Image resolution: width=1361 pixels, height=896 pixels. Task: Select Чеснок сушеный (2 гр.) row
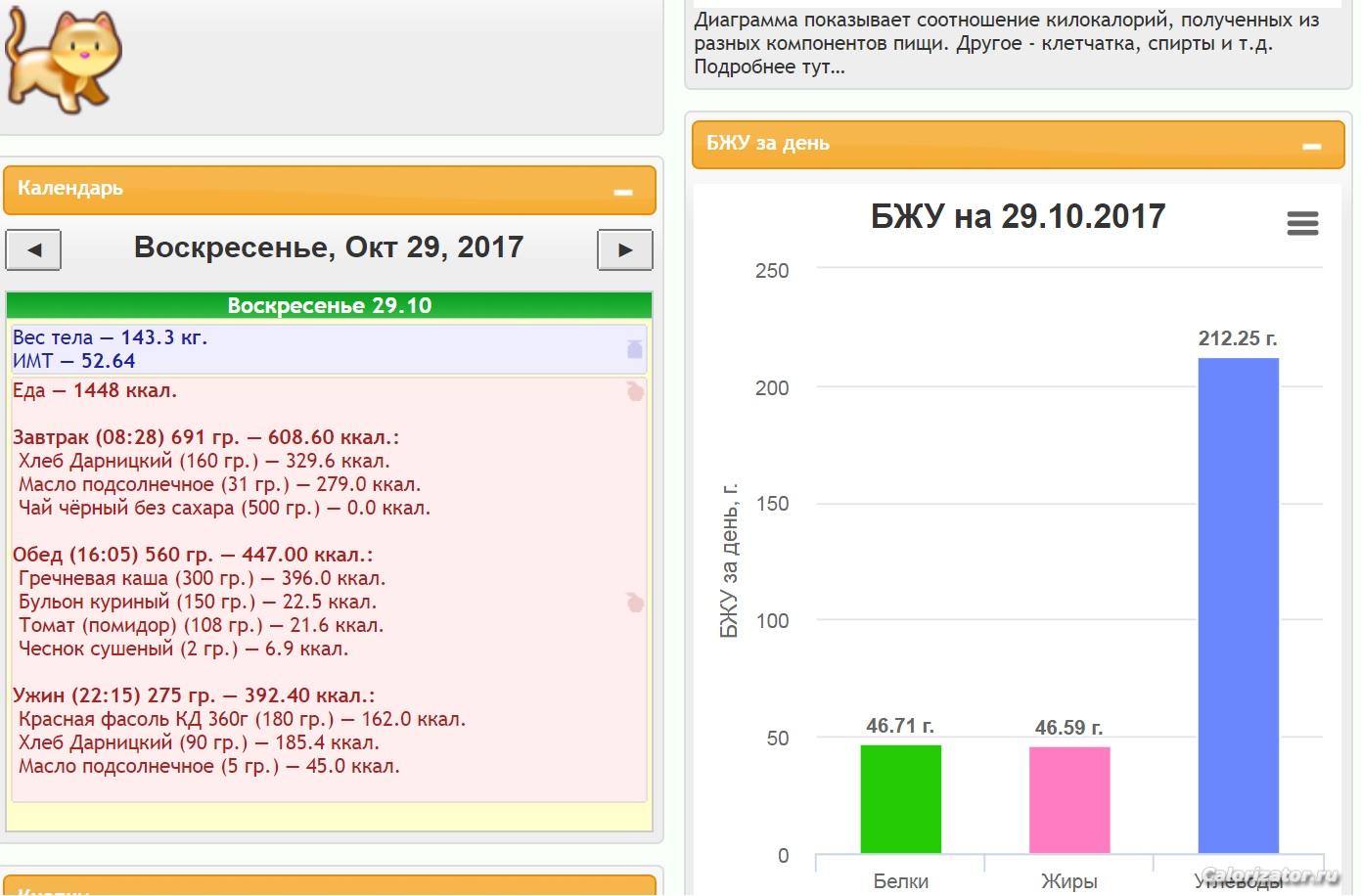point(183,649)
